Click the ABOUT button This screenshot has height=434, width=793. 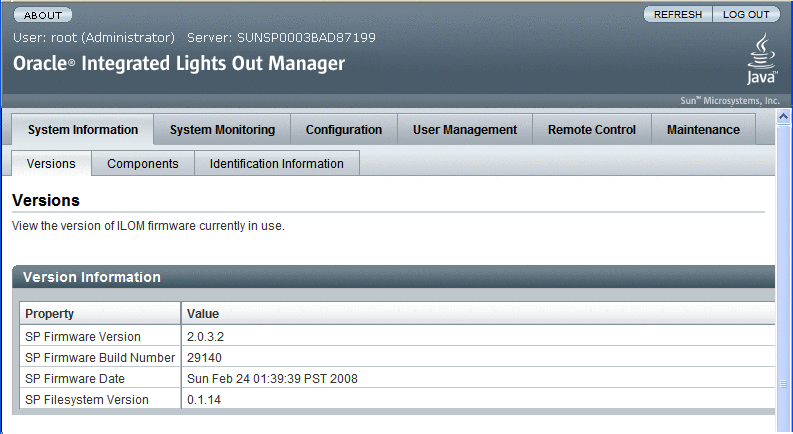(x=43, y=15)
